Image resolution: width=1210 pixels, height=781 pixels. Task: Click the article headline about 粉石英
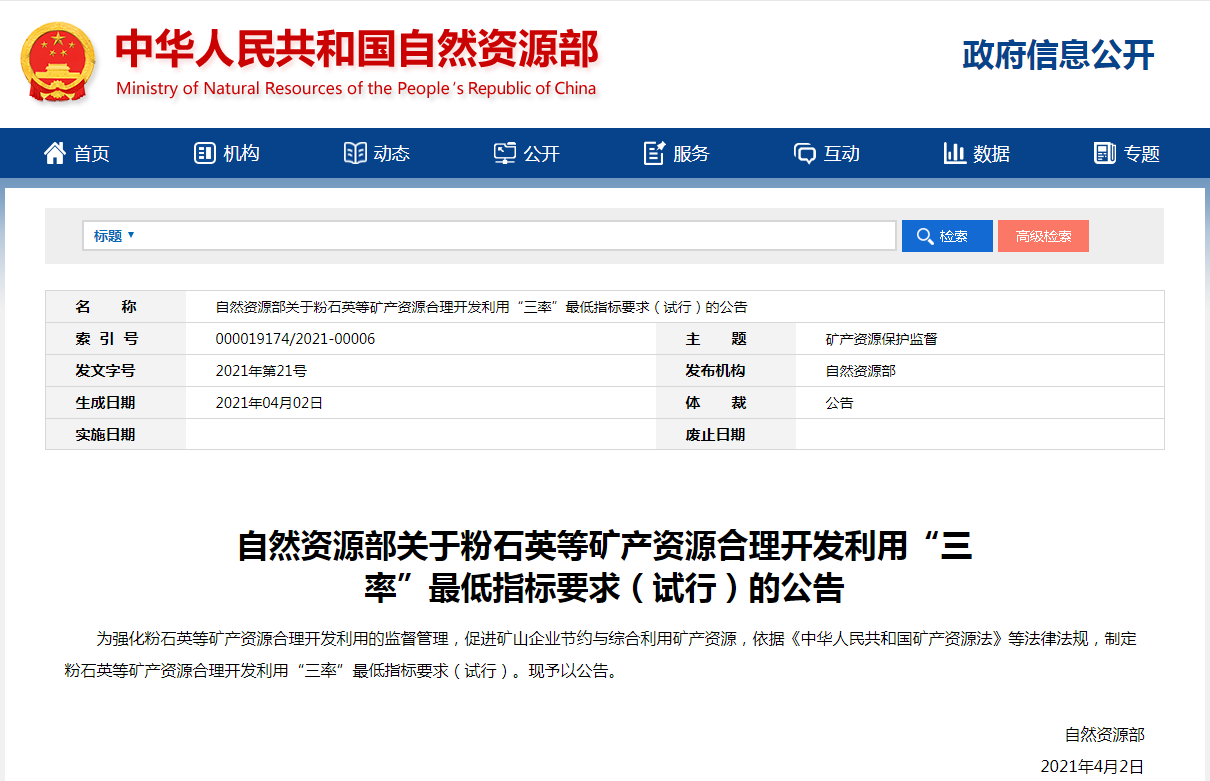(604, 567)
